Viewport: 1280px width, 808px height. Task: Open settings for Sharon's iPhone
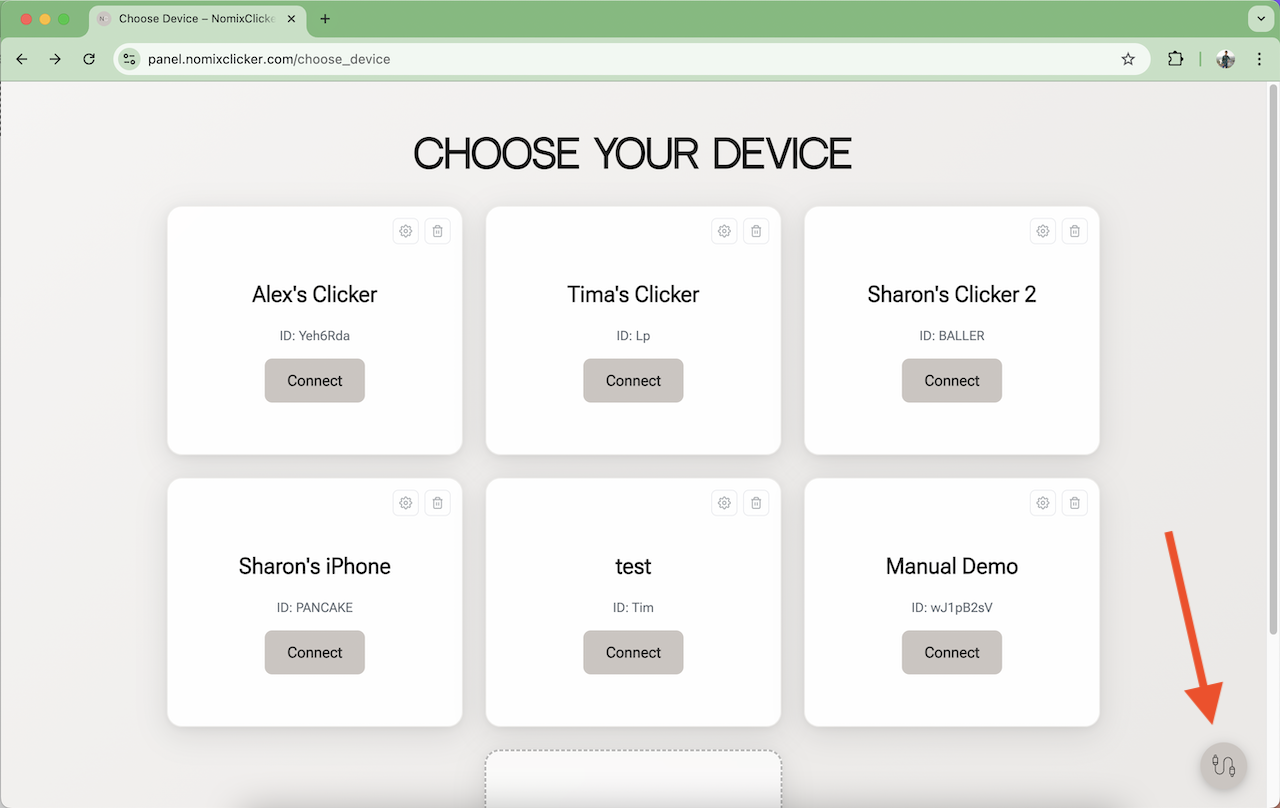(406, 503)
